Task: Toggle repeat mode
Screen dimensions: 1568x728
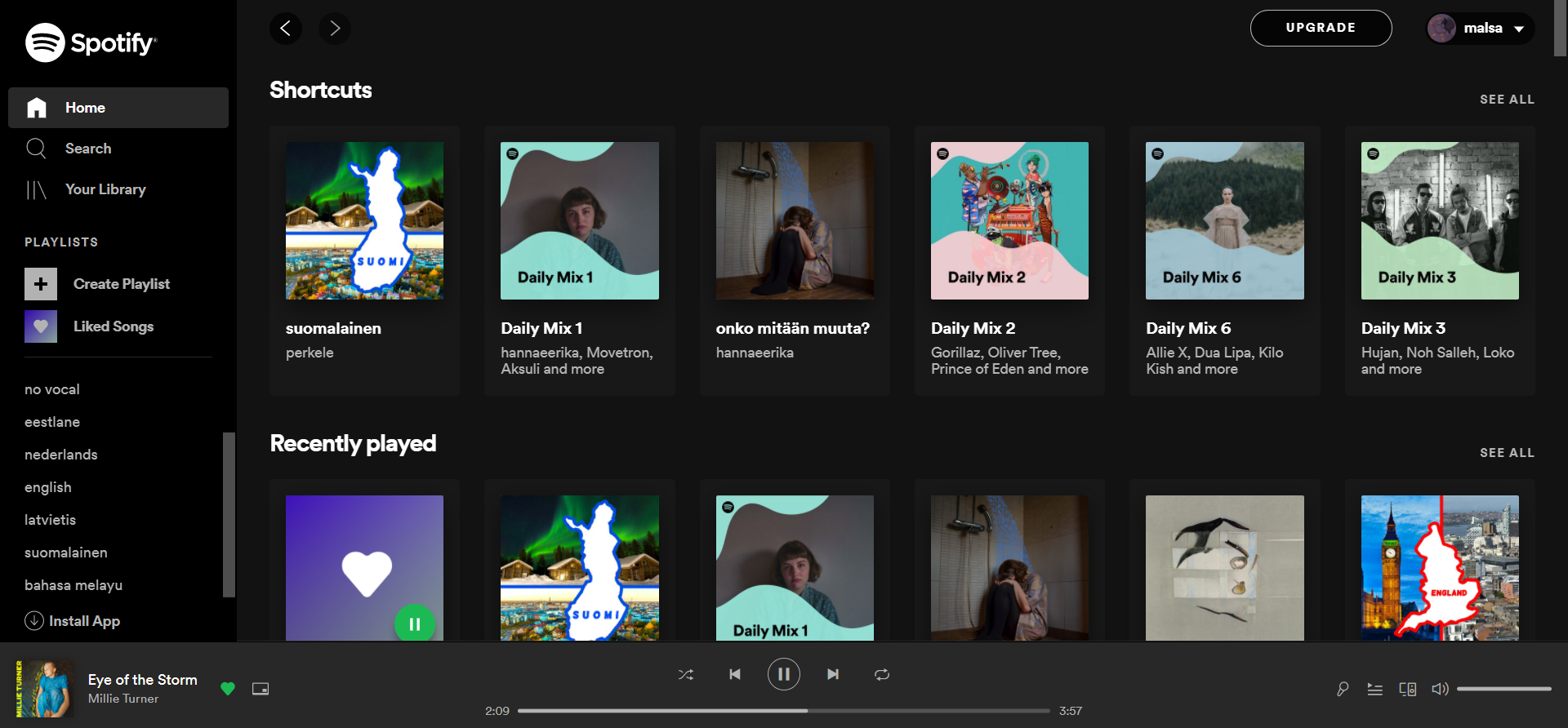Action: pos(882,674)
